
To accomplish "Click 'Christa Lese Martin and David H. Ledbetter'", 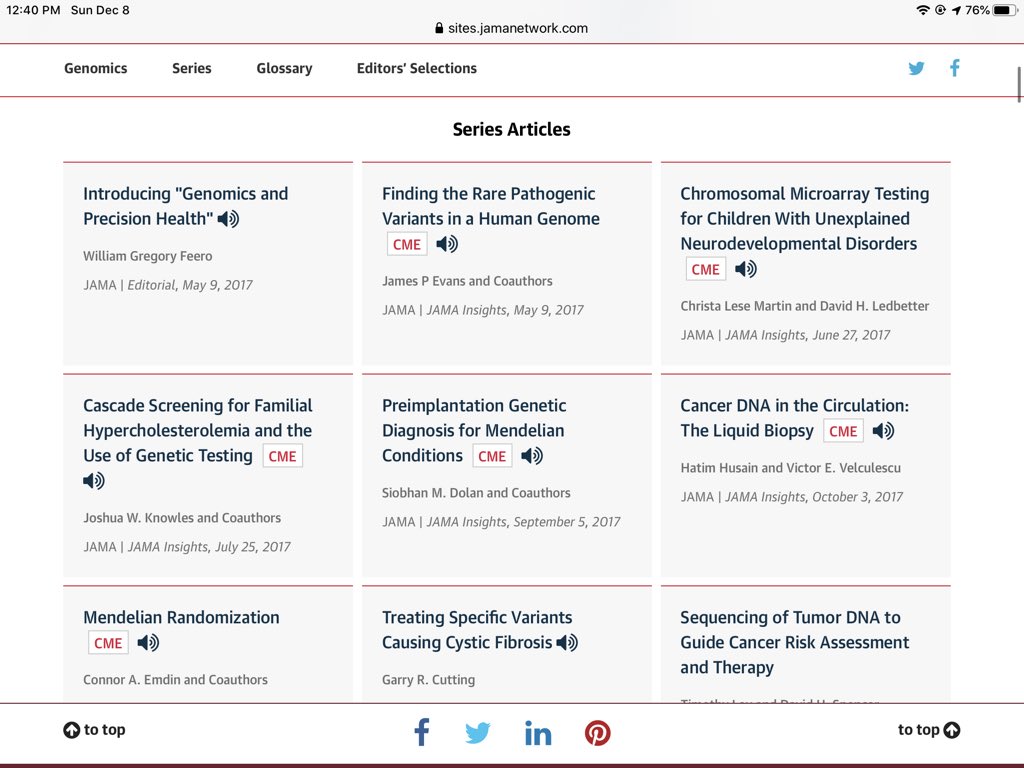I will click(x=805, y=306).
